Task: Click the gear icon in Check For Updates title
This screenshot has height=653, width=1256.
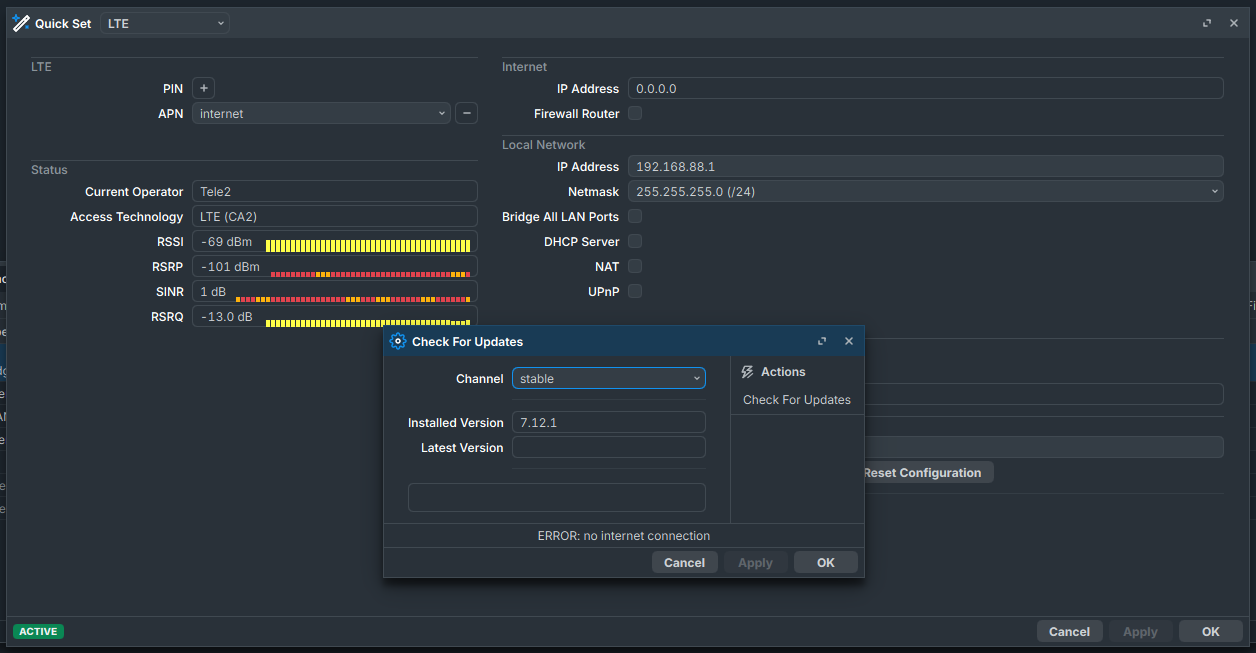Action: [x=397, y=342]
